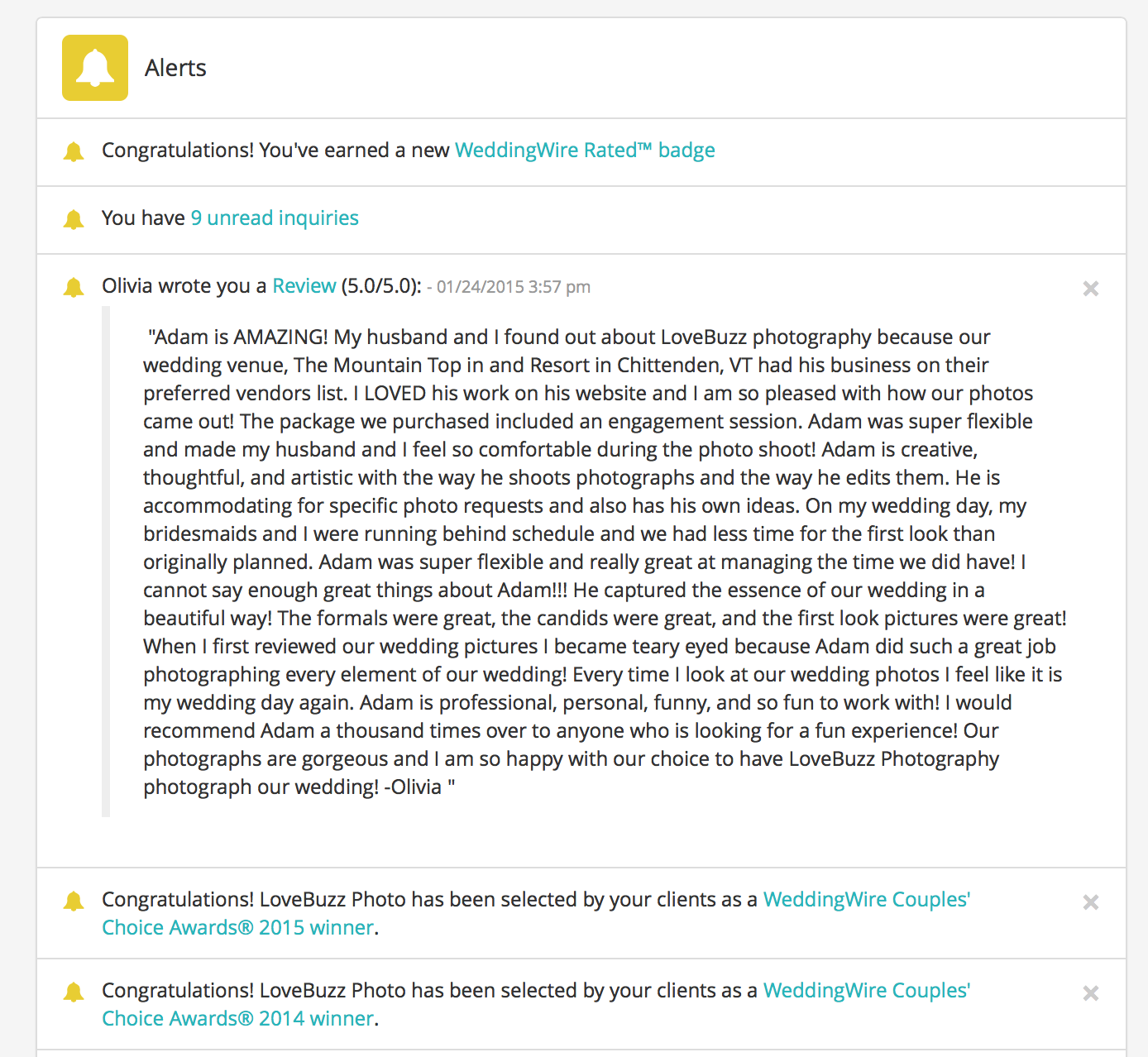Viewport: 1148px width, 1057px height.
Task: Click the bell icon next to unread inquiries alert
Action: click(x=74, y=219)
